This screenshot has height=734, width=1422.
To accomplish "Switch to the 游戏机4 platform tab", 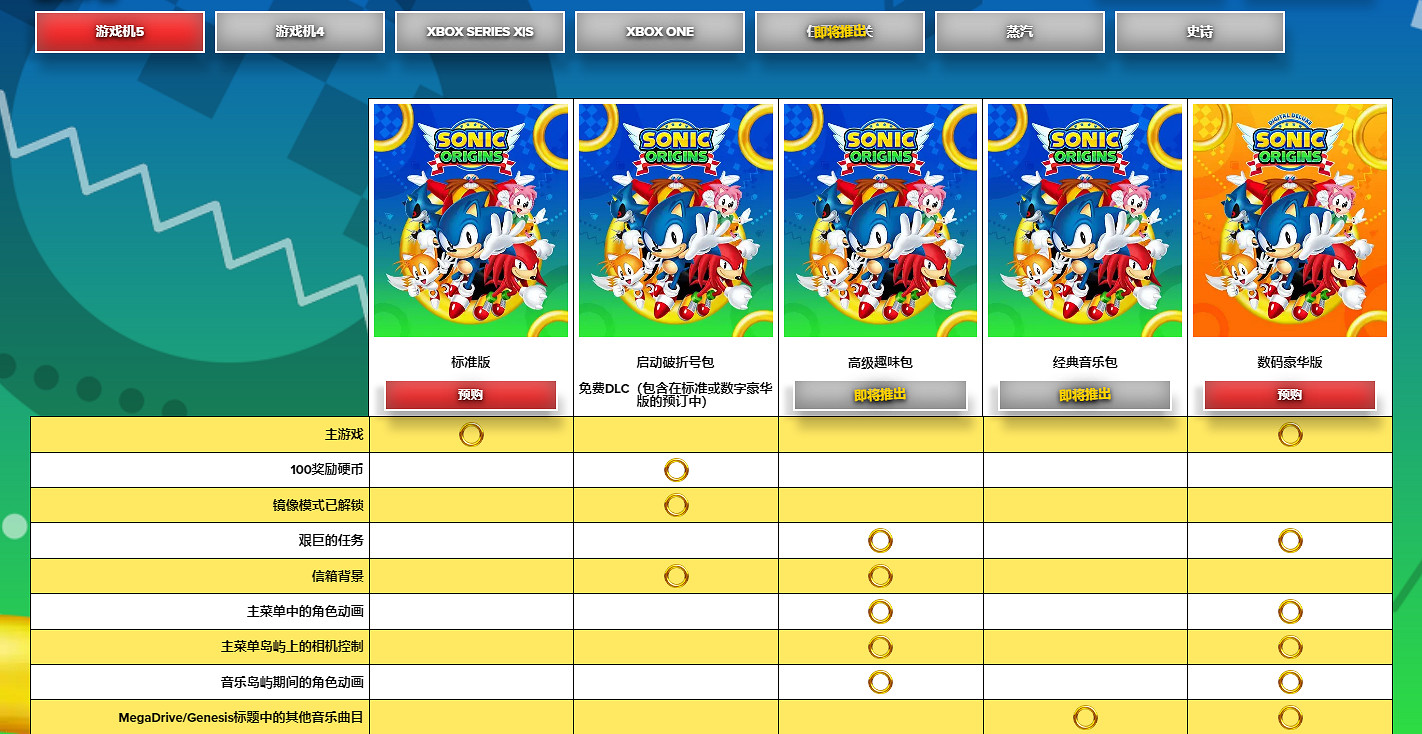I will [300, 32].
